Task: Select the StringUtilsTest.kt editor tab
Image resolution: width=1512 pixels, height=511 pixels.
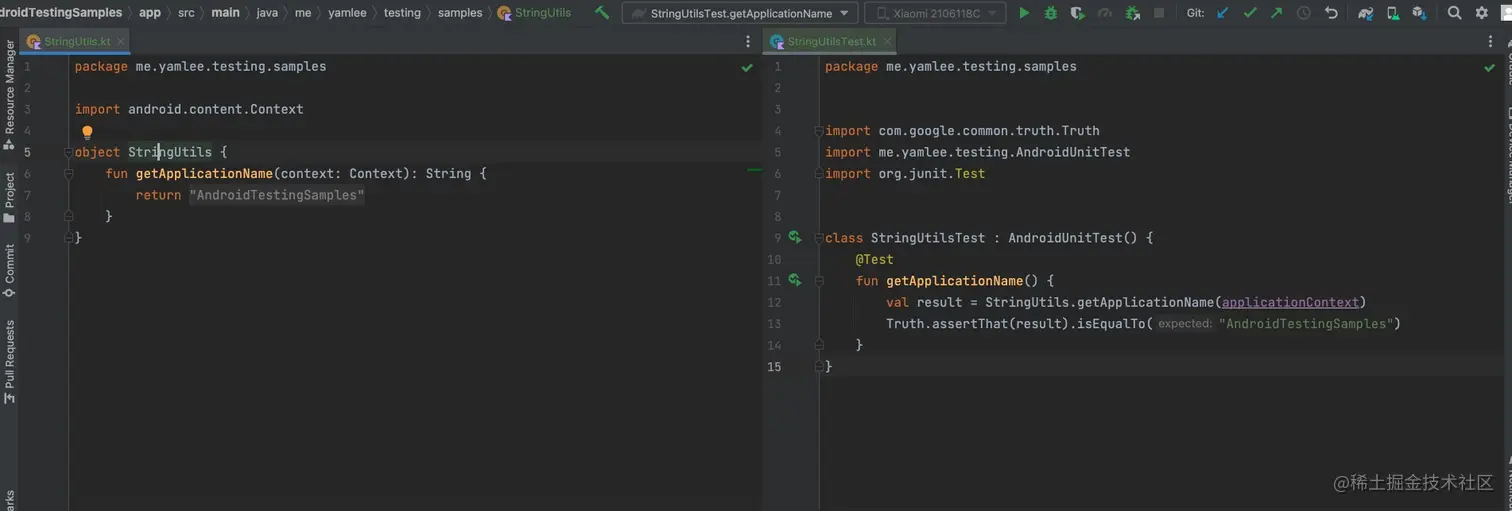Action: pyautogui.click(x=831, y=42)
